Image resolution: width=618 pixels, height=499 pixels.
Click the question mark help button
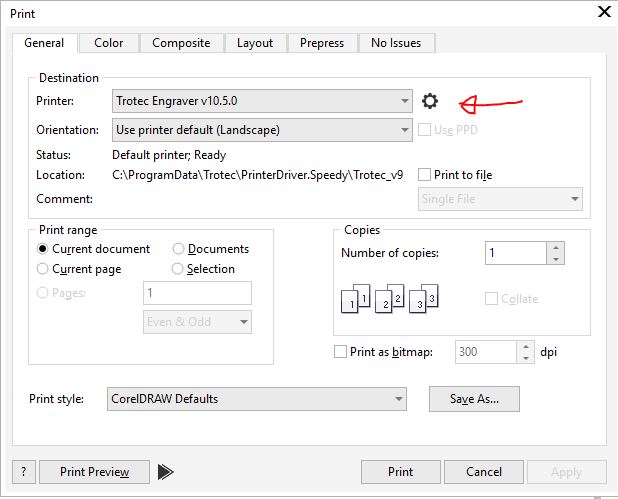click(x=24, y=472)
